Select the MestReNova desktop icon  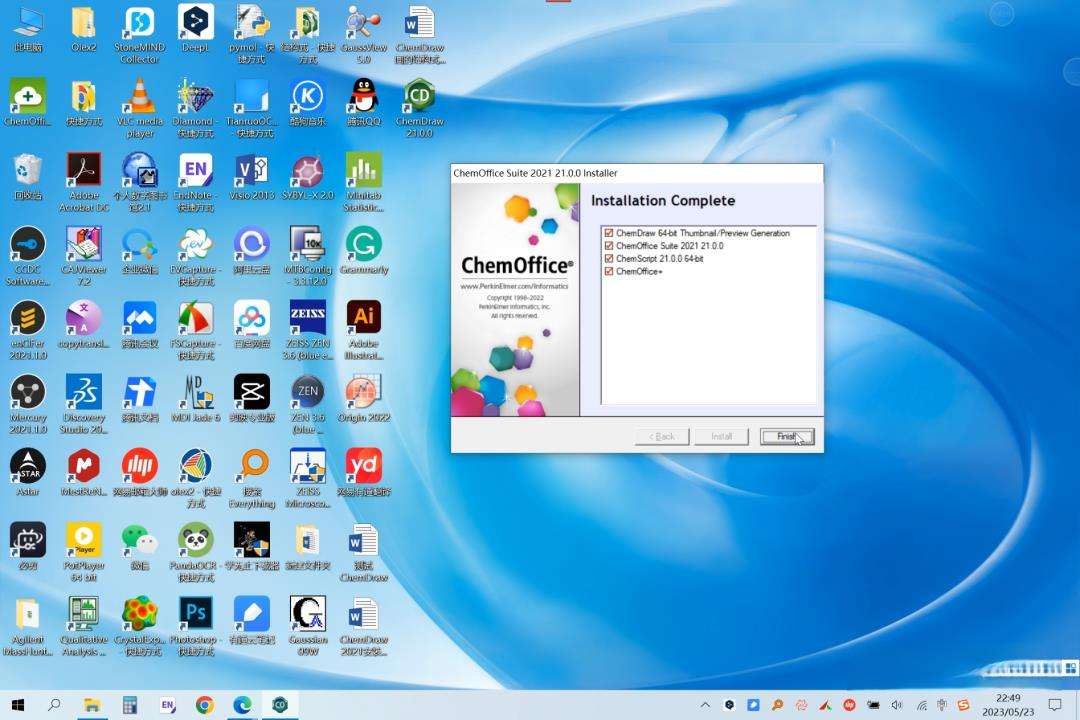click(x=83, y=472)
